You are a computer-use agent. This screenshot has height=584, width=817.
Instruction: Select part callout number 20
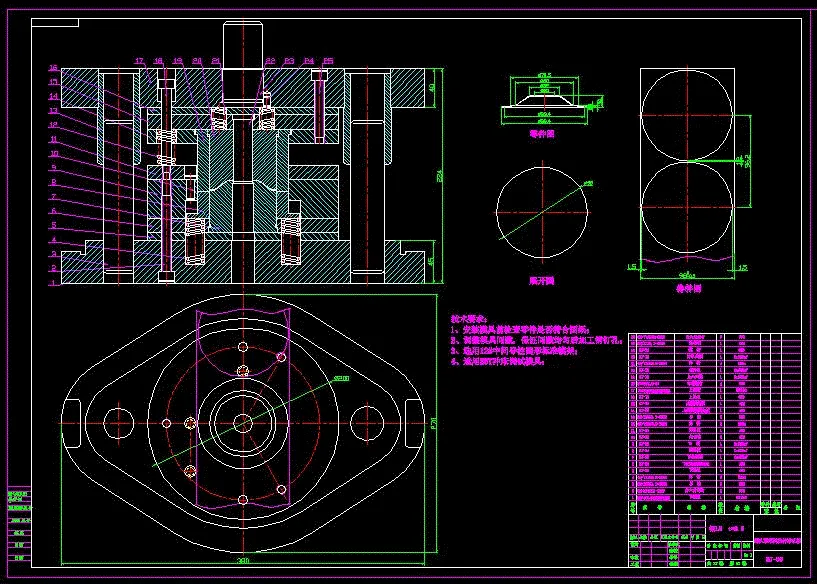[x=197, y=61]
